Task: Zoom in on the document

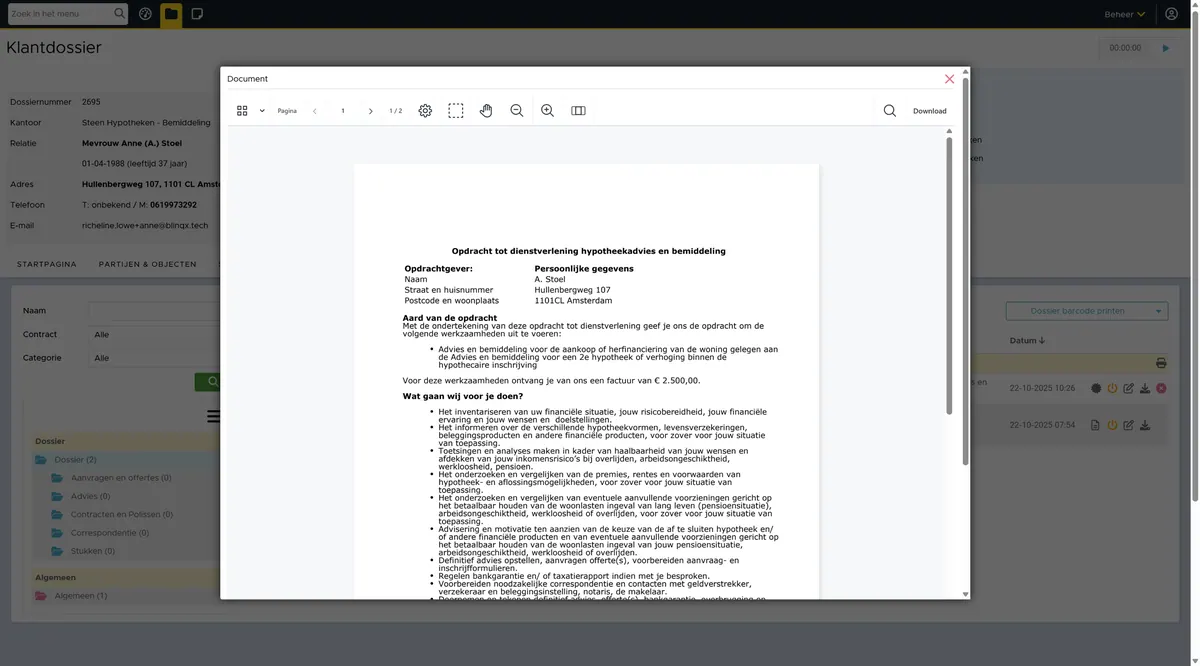Action: tap(547, 111)
